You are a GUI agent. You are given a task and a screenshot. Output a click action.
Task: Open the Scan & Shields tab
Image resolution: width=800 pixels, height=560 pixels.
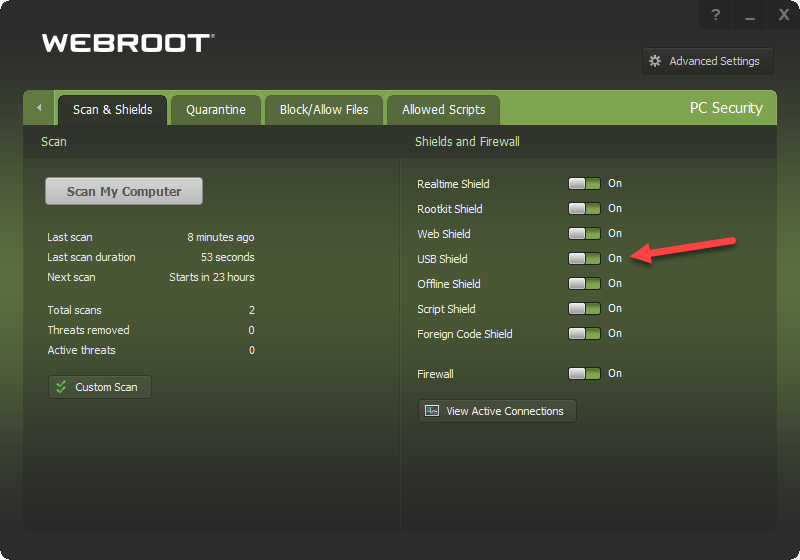click(x=112, y=110)
